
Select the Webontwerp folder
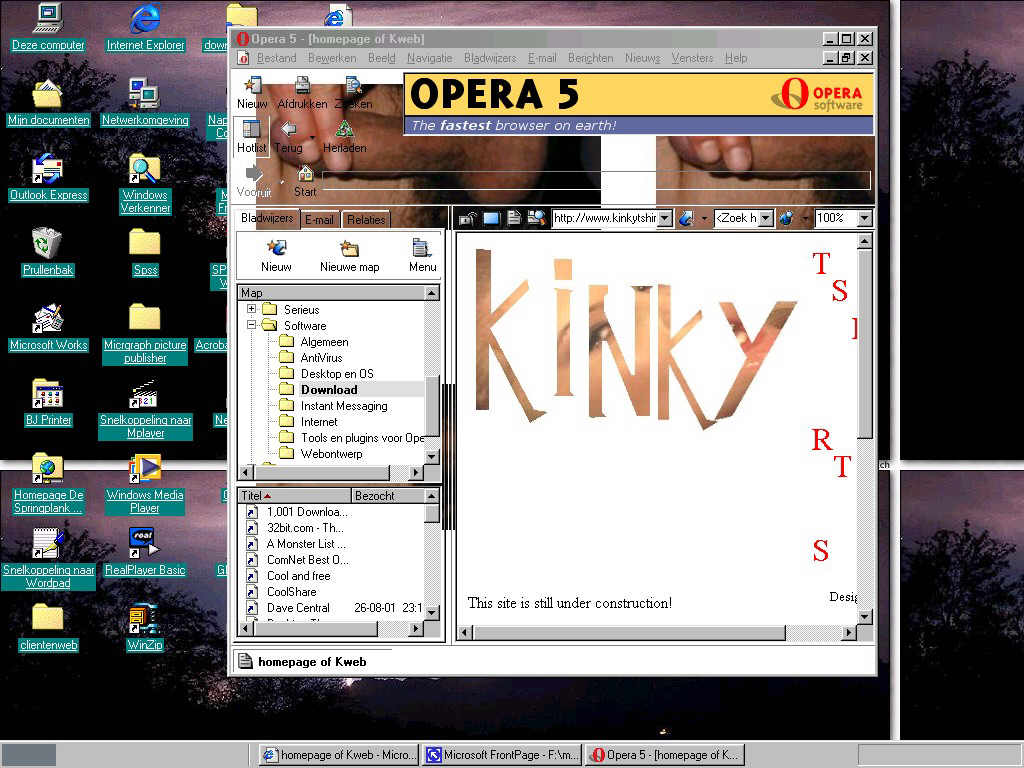point(331,454)
